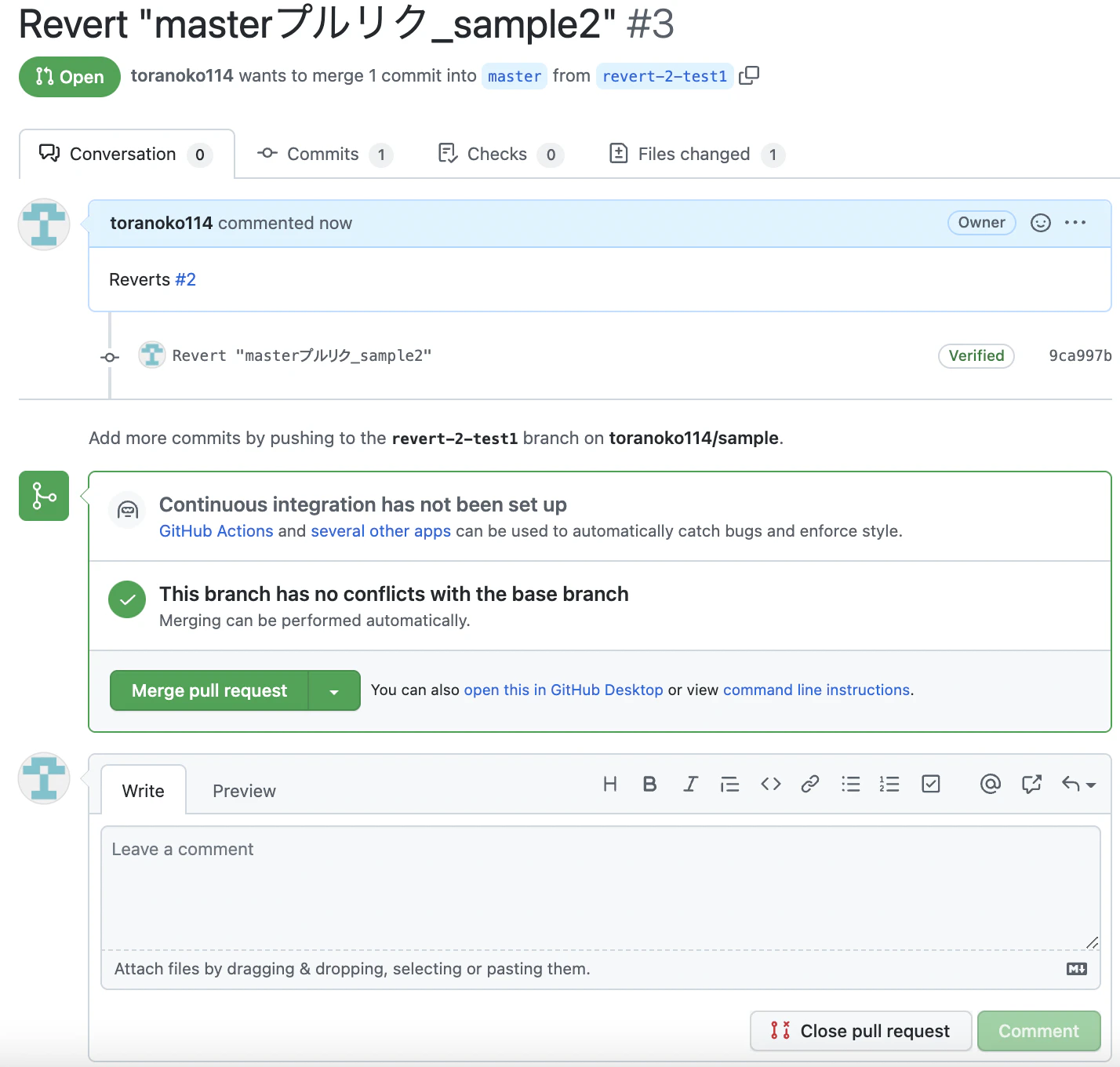Click toranoko114 author name under the title
This screenshot has height=1067, width=1120.
pos(182,75)
